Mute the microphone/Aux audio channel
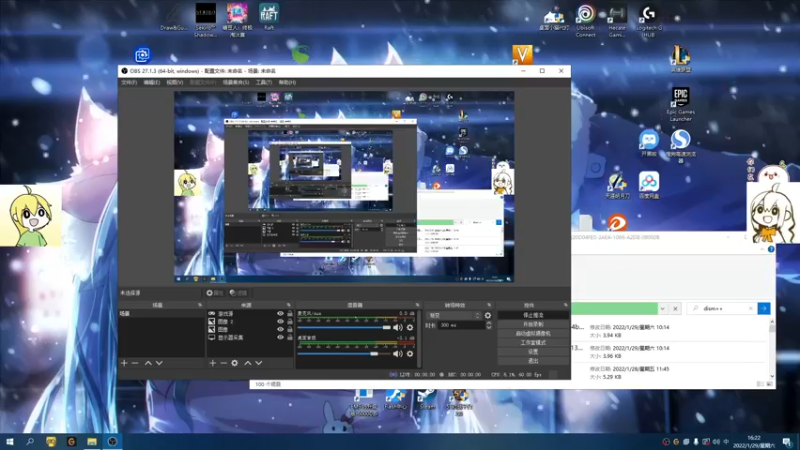The height and width of the screenshot is (450, 800). 398,327
